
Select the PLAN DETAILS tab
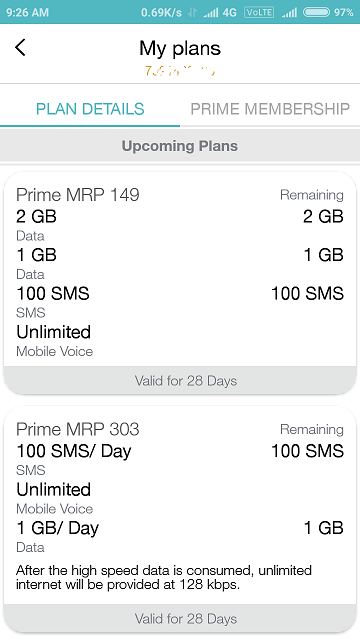pos(90,109)
